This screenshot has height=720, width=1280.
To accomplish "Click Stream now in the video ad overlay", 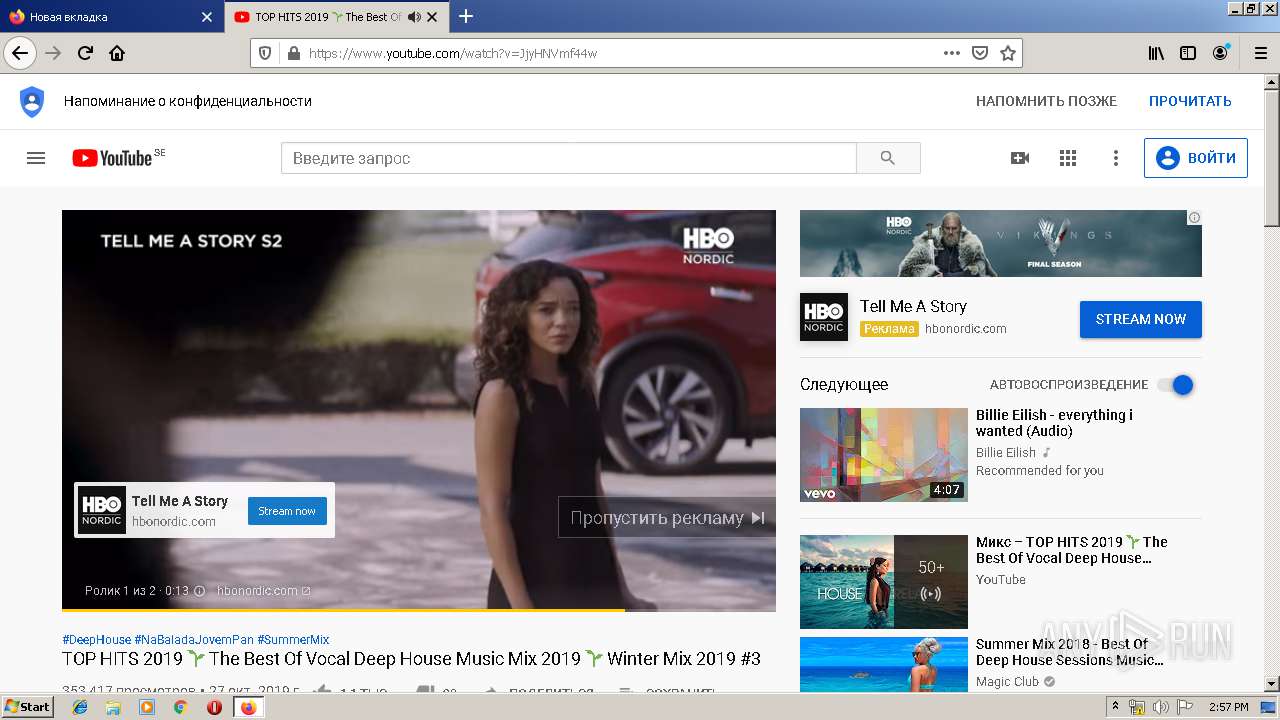I will [287, 511].
